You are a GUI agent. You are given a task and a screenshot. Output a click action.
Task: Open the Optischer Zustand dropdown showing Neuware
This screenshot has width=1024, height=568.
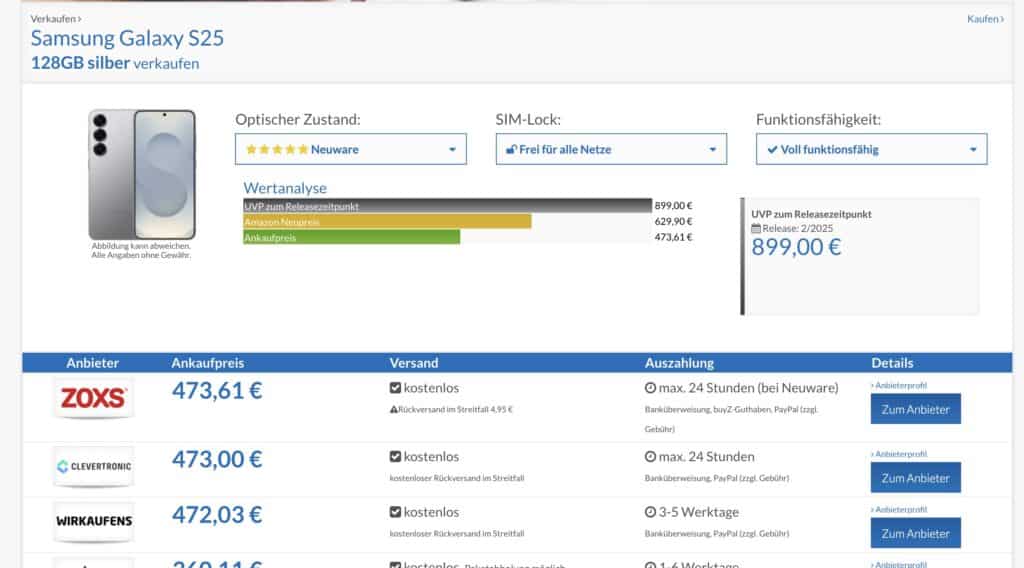[x=351, y=149]
